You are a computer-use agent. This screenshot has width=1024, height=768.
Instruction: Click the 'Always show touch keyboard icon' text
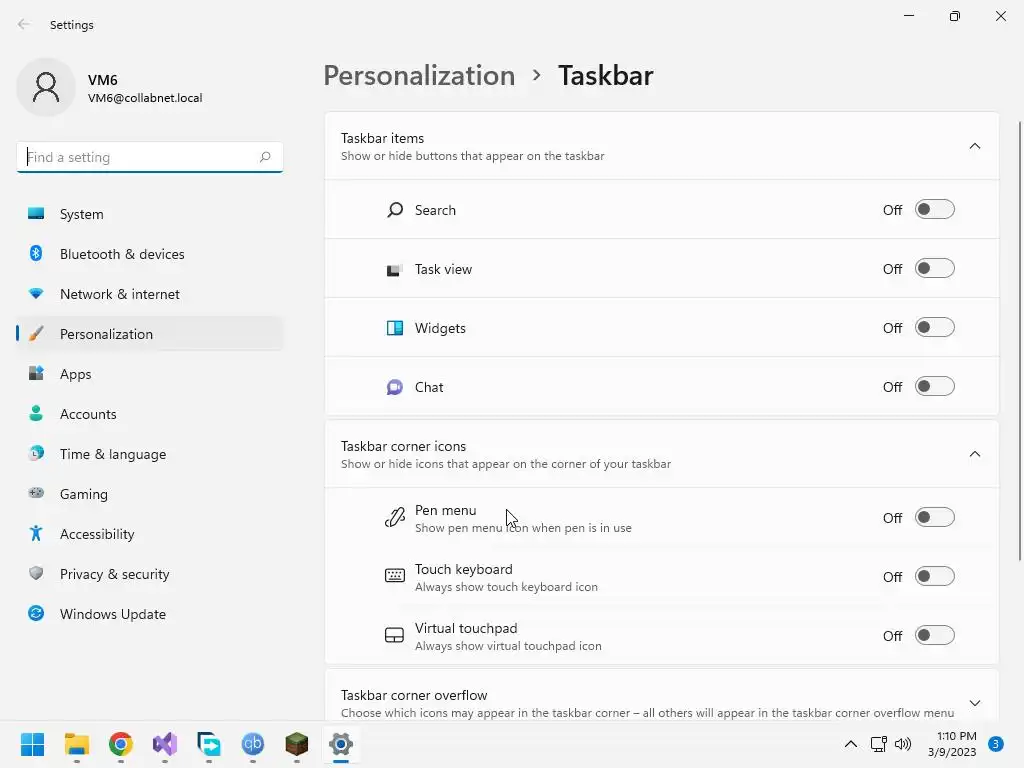click(x=506, y=586)
